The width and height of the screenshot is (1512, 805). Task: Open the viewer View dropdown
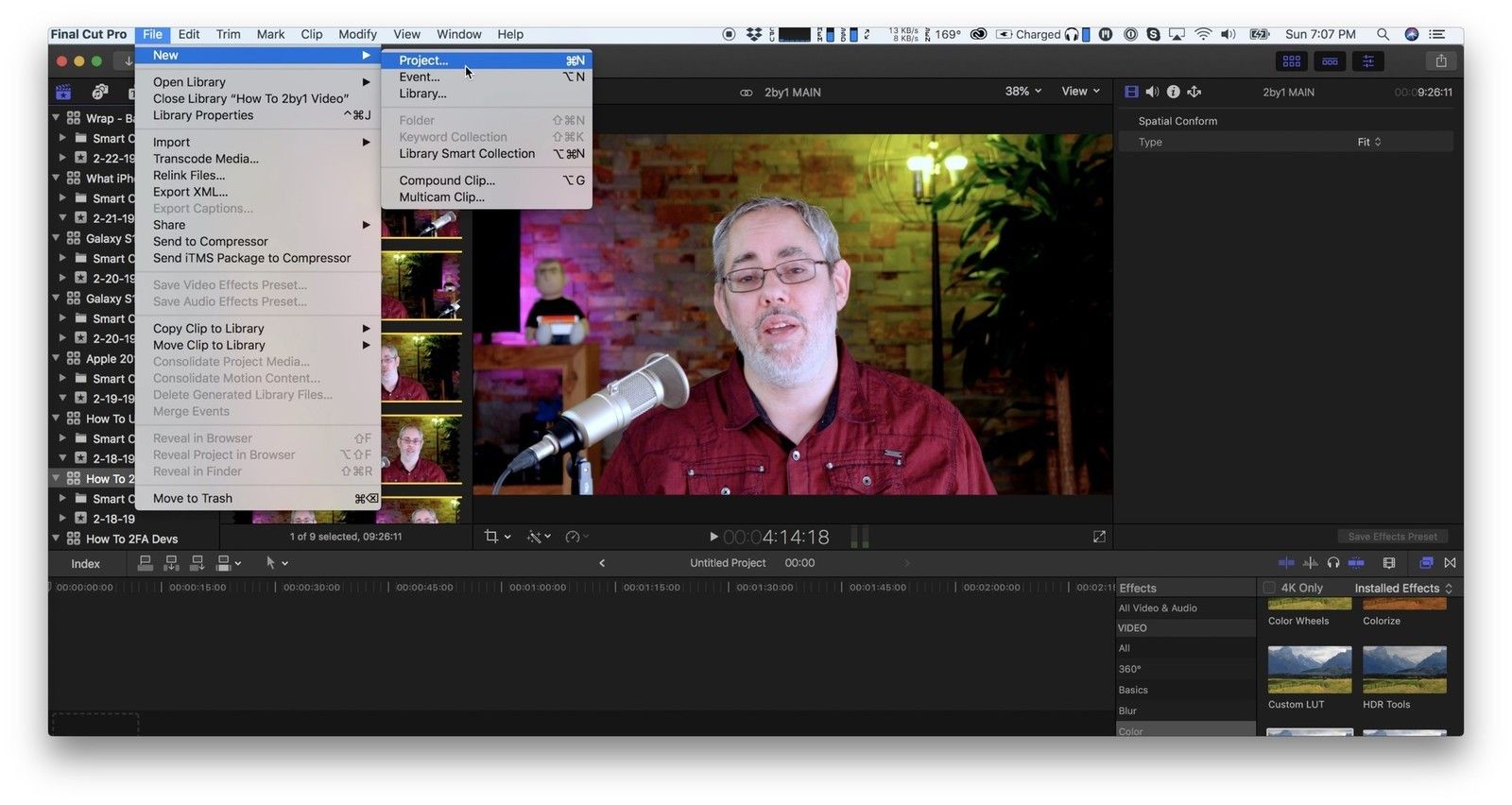click(x=1081, y=92)
